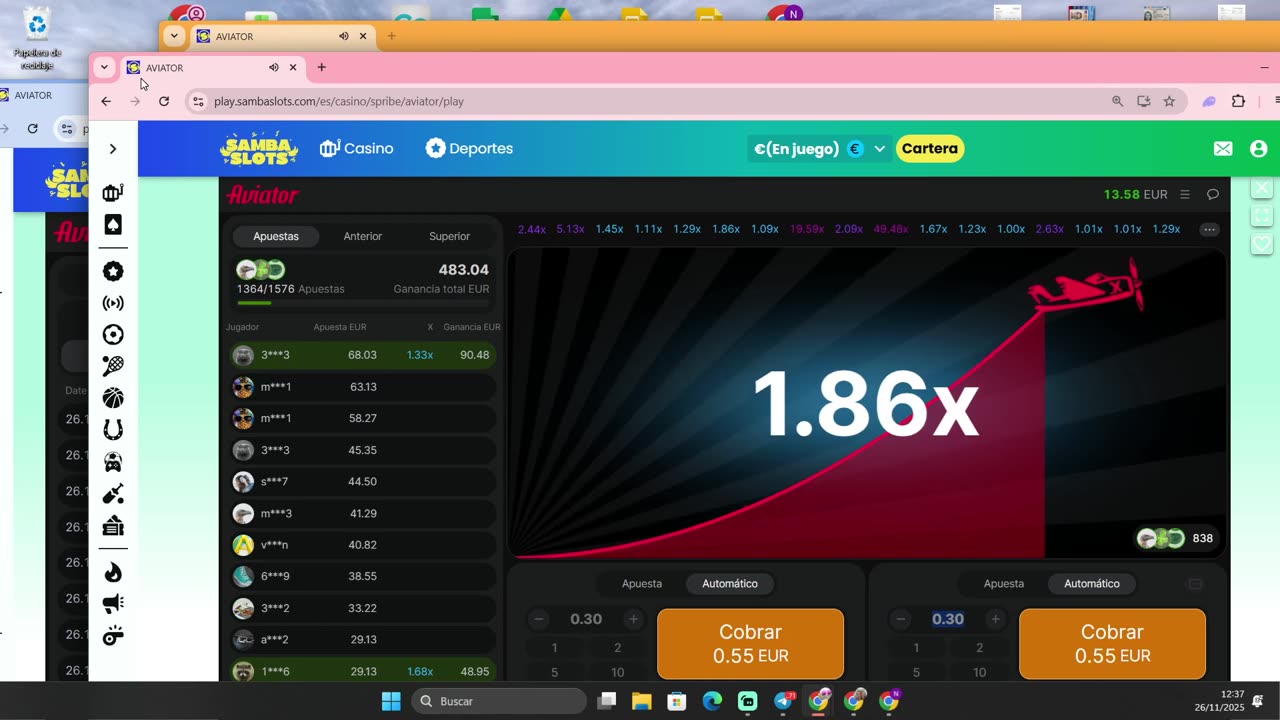Reload the page in front window

(x=164, y=101)
